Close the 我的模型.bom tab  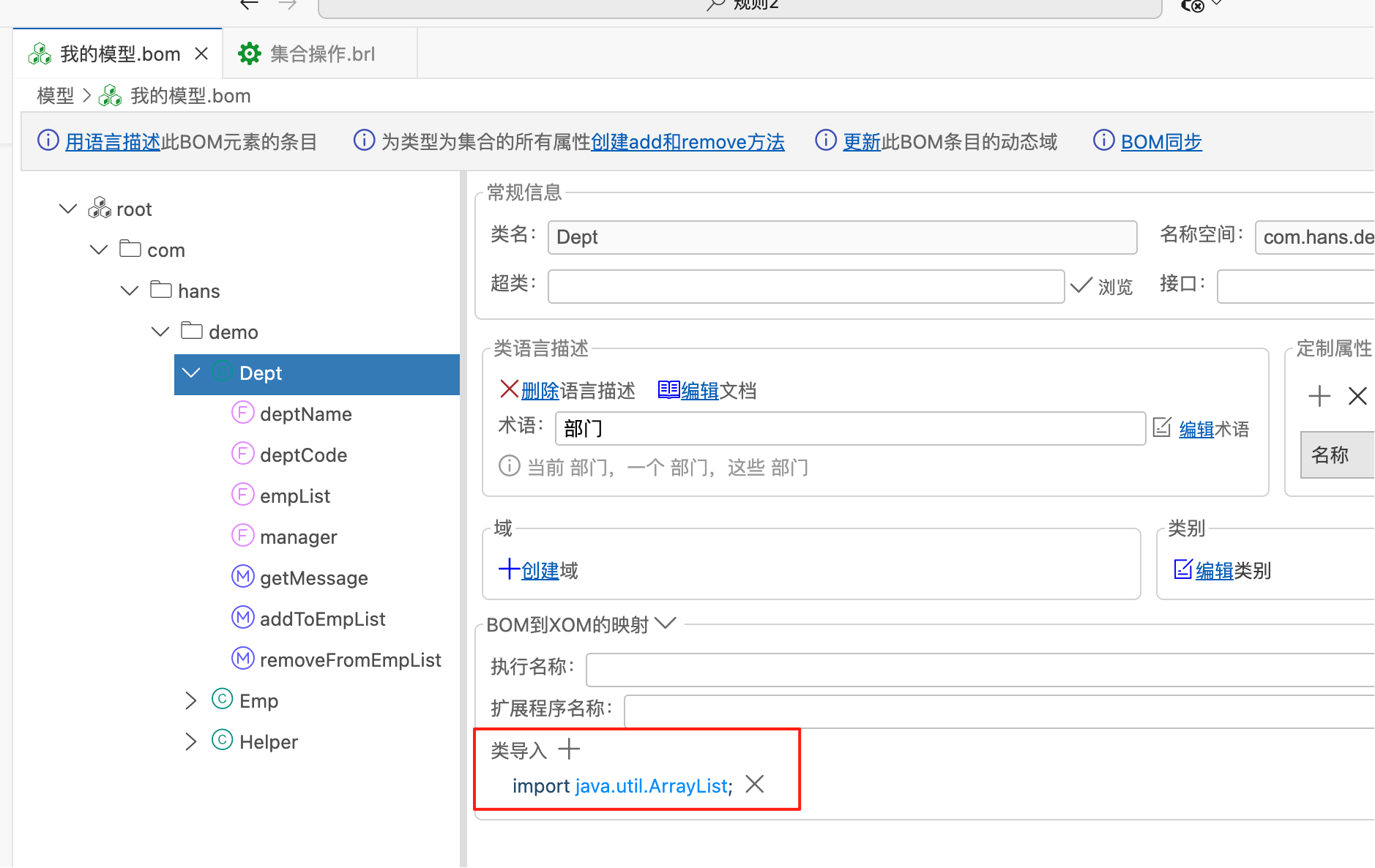tap(201, 54)
